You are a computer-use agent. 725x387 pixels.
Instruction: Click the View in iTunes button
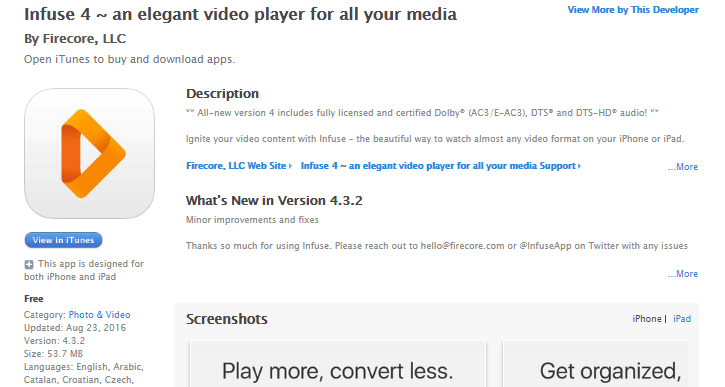[63, 240]
